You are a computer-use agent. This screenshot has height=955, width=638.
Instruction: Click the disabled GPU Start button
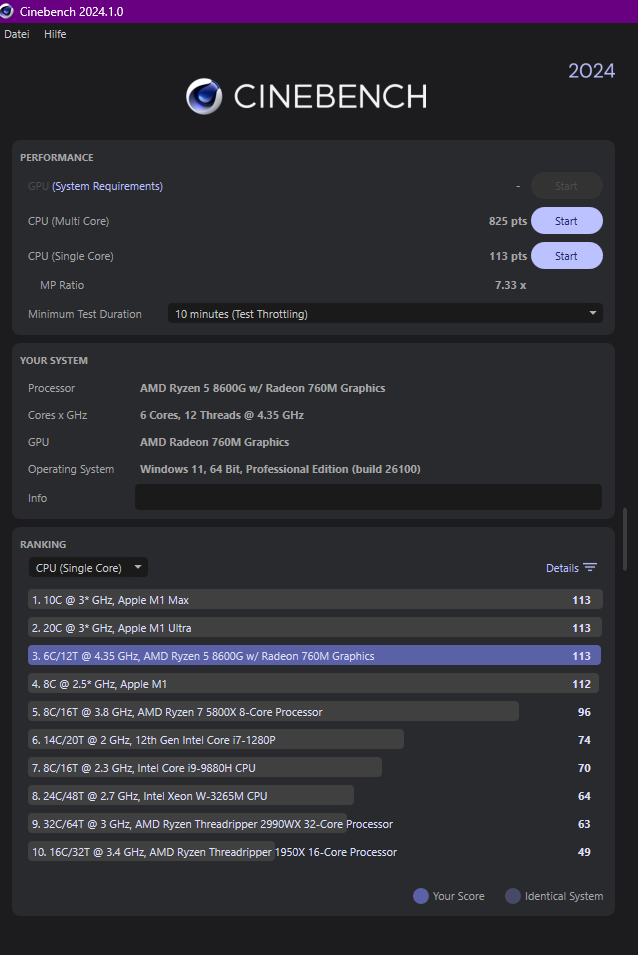tap(566, 186)
